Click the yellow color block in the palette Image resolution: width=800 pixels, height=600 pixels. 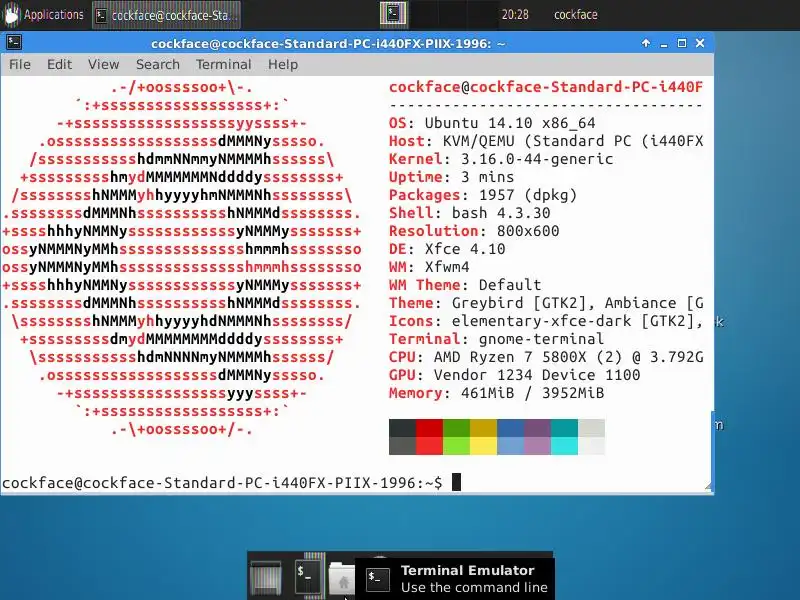483,446
